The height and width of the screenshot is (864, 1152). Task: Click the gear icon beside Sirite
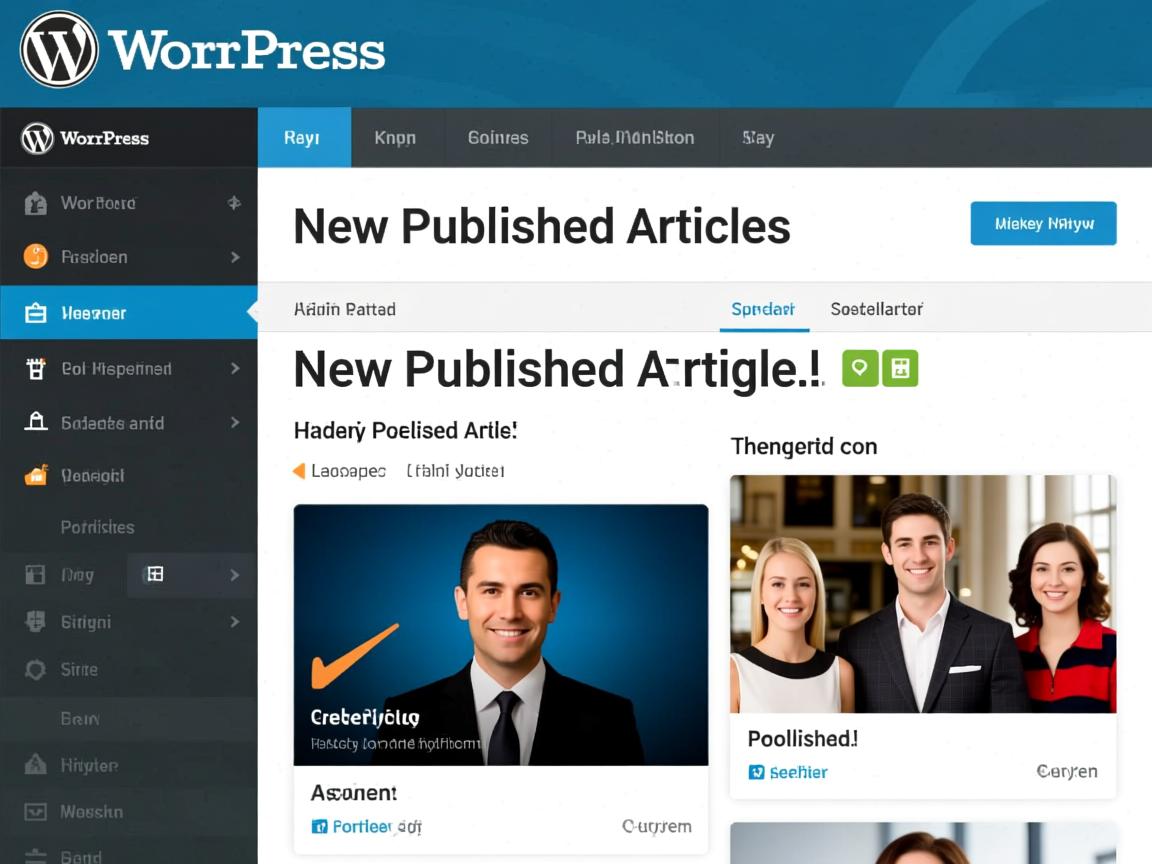(x=36, y=670)
